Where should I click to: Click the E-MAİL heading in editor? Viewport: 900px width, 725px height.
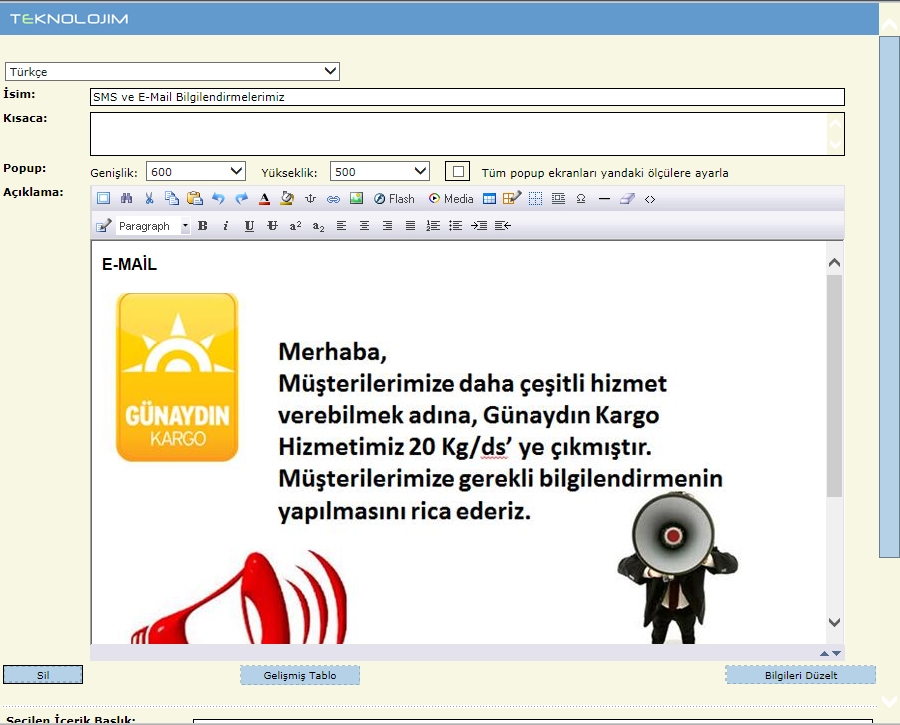click(129, 264)
